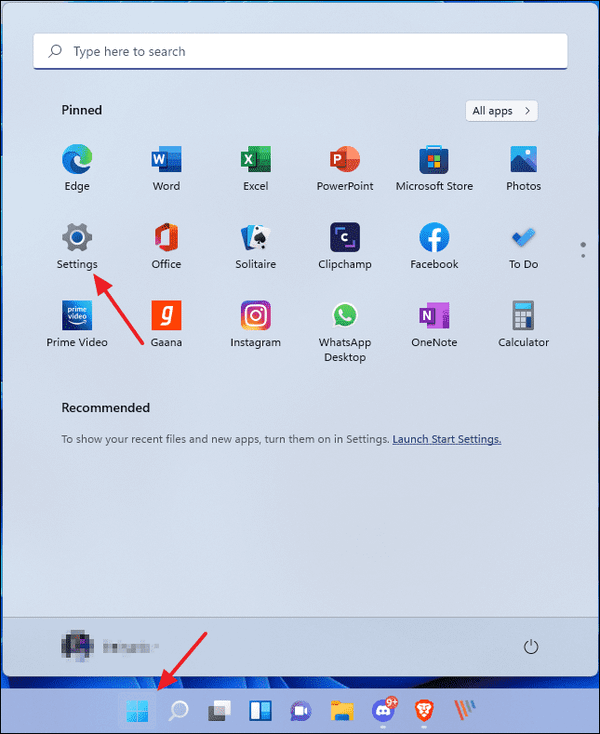Open the To Do app
This screenshot has width=600, height=734.
[523, 246]
